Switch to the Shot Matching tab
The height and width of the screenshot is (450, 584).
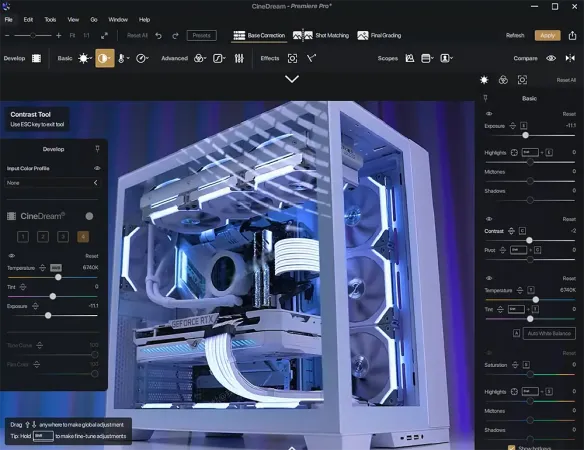coord(321,35)
